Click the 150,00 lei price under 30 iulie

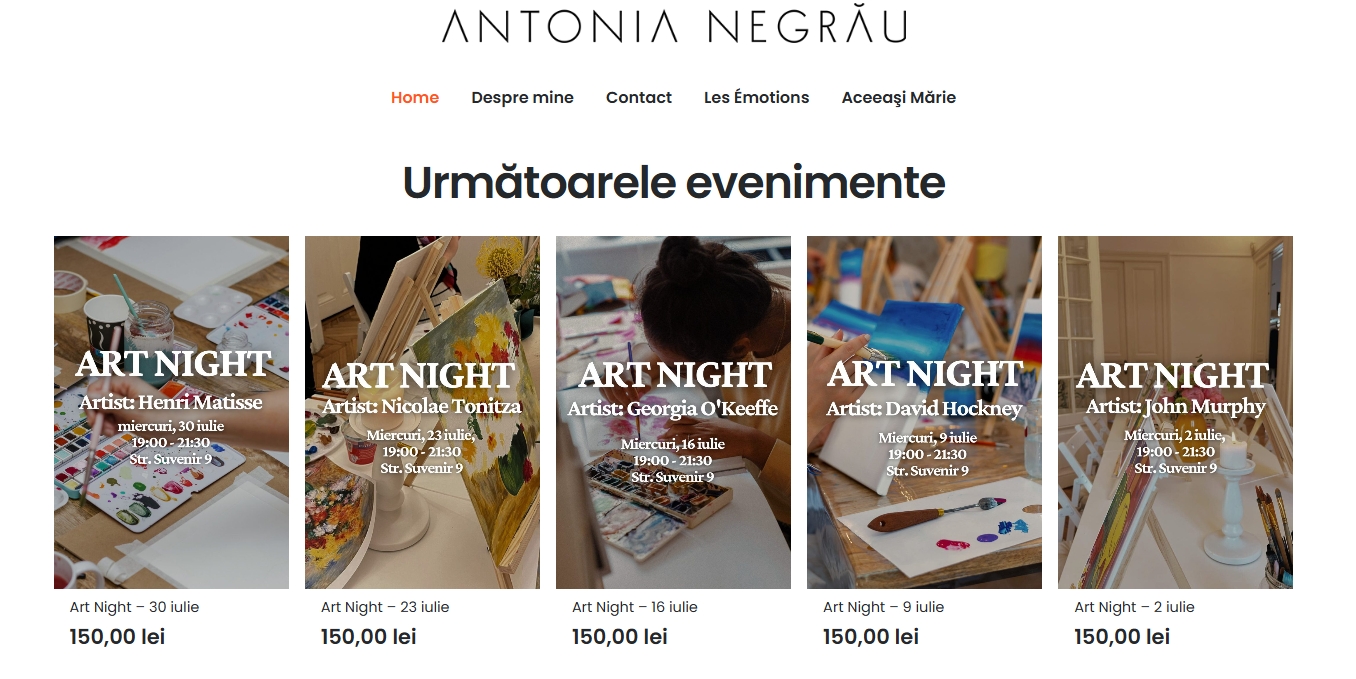pos(117,637)
